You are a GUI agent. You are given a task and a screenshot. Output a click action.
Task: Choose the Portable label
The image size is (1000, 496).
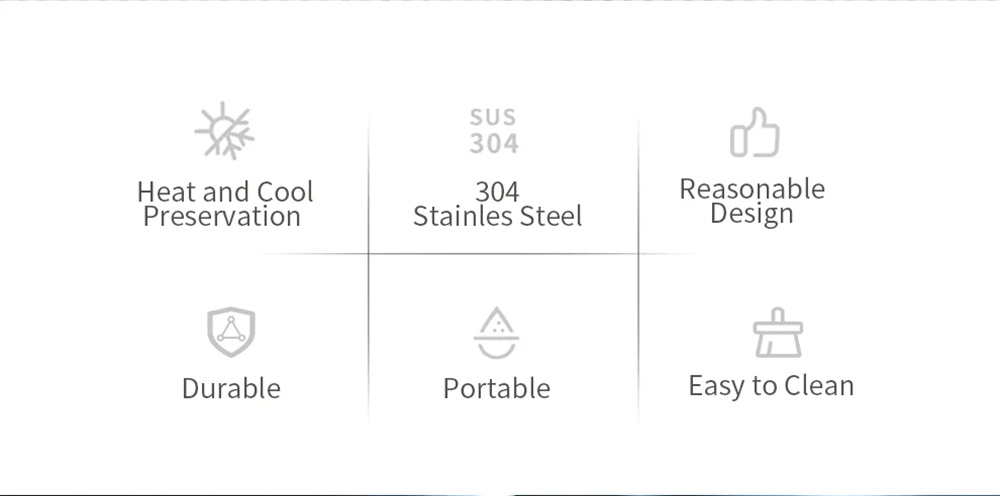coord(496,388)
